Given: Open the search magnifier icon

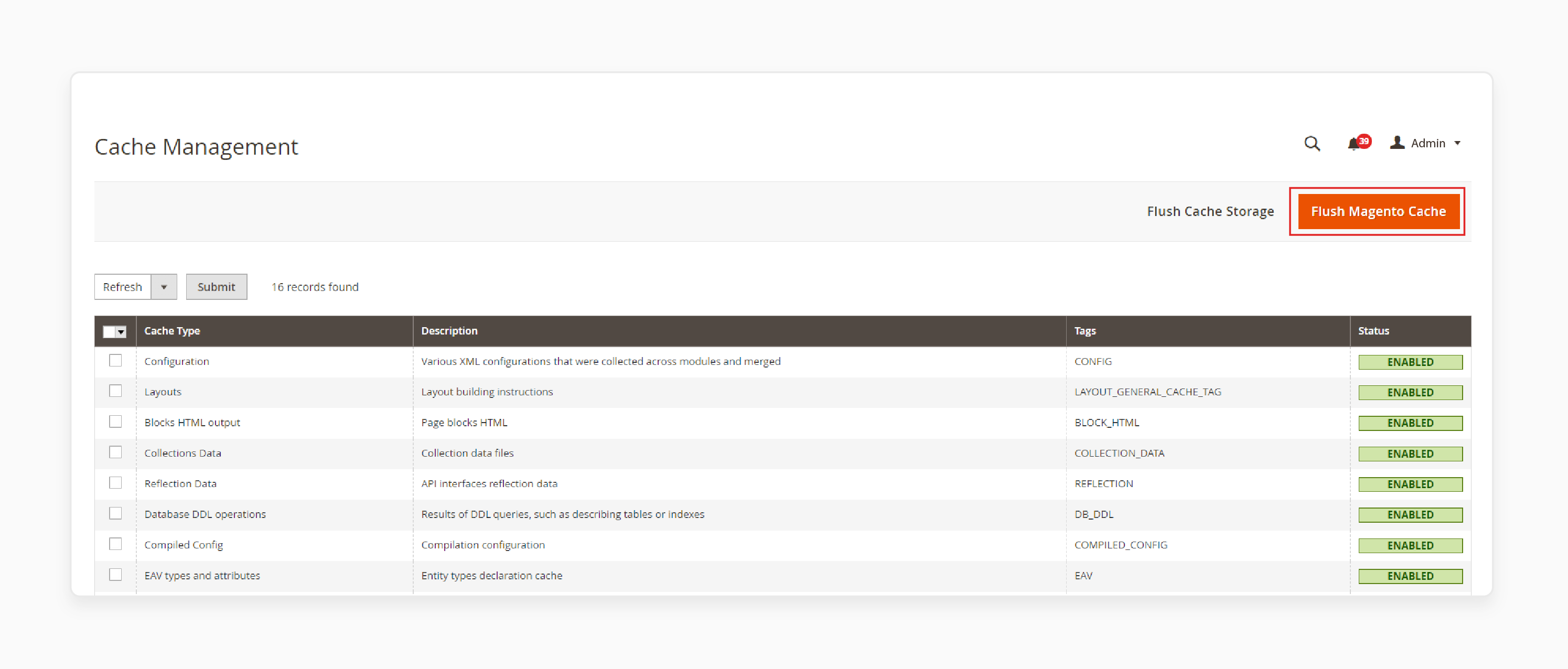Looking at the screenshot, I should (1312, 144).
